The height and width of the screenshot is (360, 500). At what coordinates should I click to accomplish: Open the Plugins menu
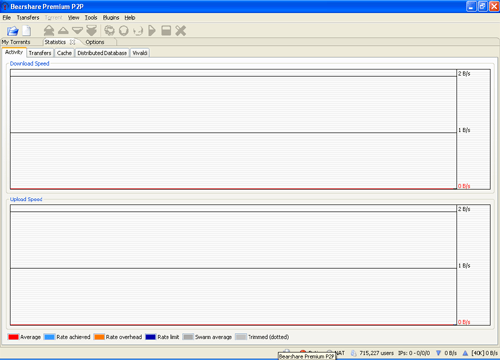[111, 18]
